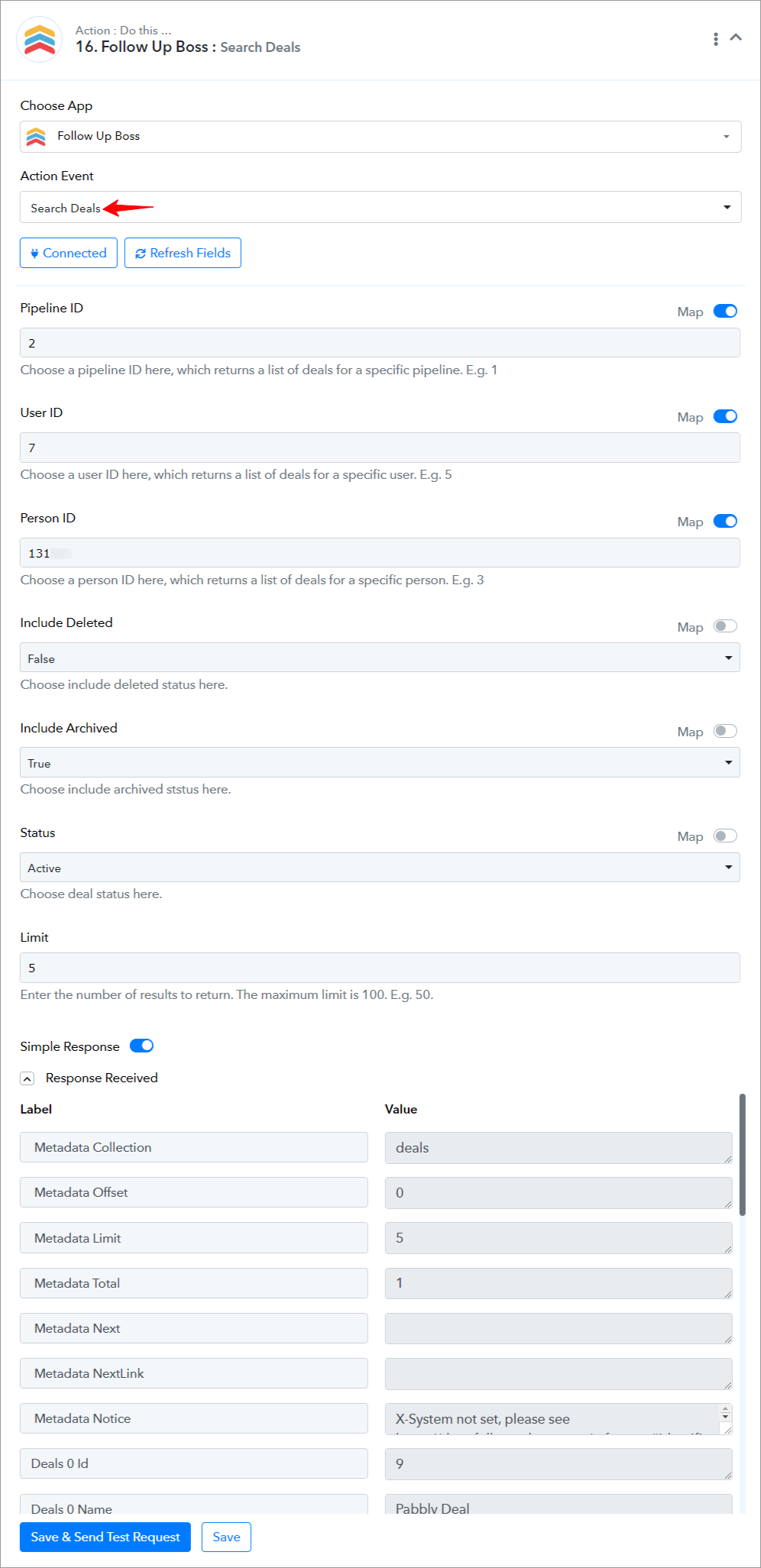The height and width of the screenshot is (1568, 761).
Task: Open the three-dot options menu
Action: point(716,39)
